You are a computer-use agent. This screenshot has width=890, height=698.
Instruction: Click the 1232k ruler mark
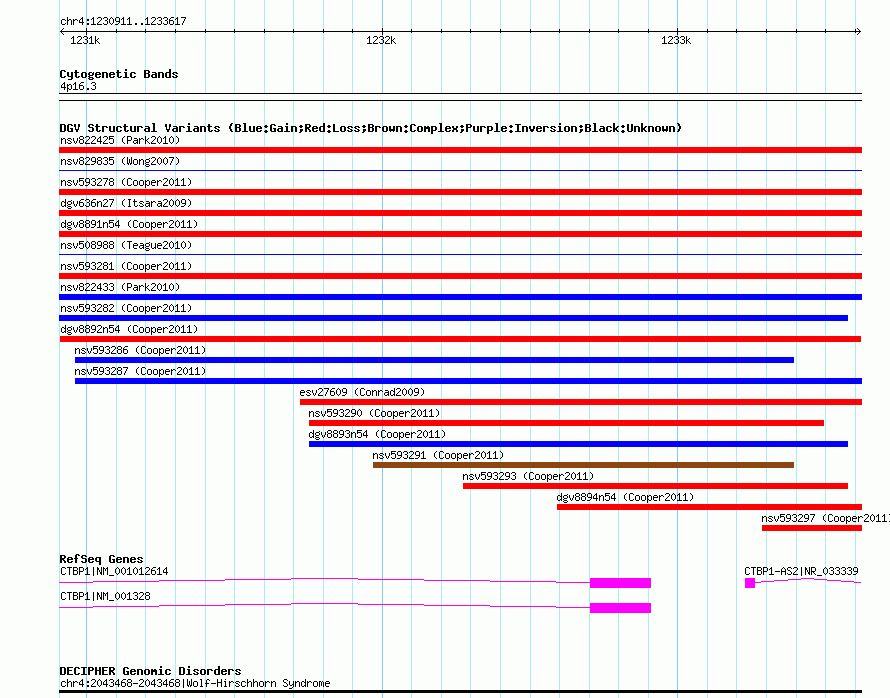pyautogui.click(x=381, y=40)
